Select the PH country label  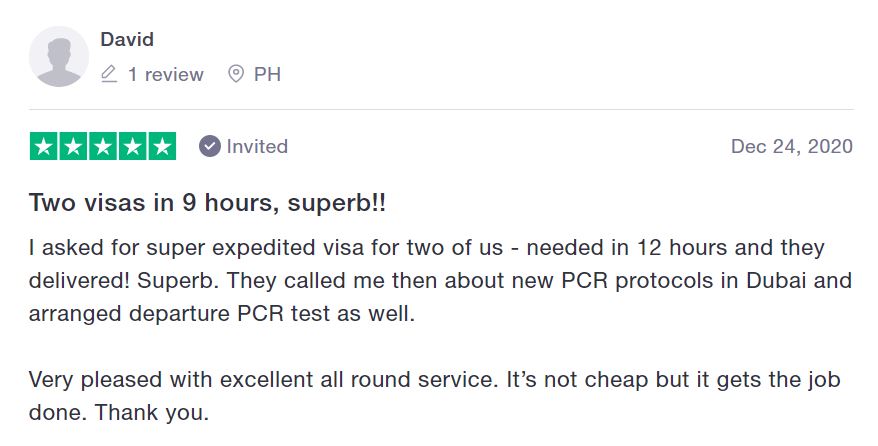[267, 74]
